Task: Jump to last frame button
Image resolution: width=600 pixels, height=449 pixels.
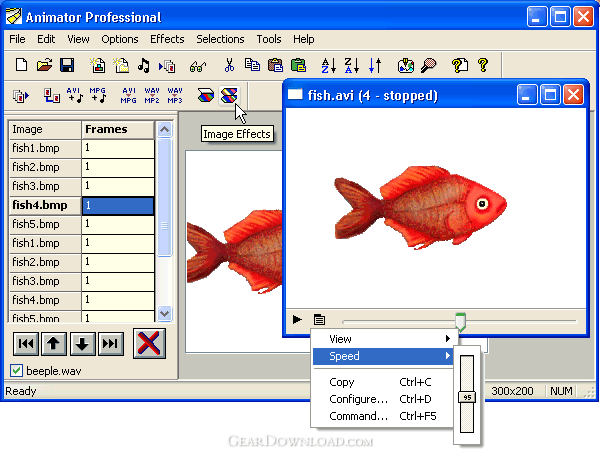Action: 111,343
